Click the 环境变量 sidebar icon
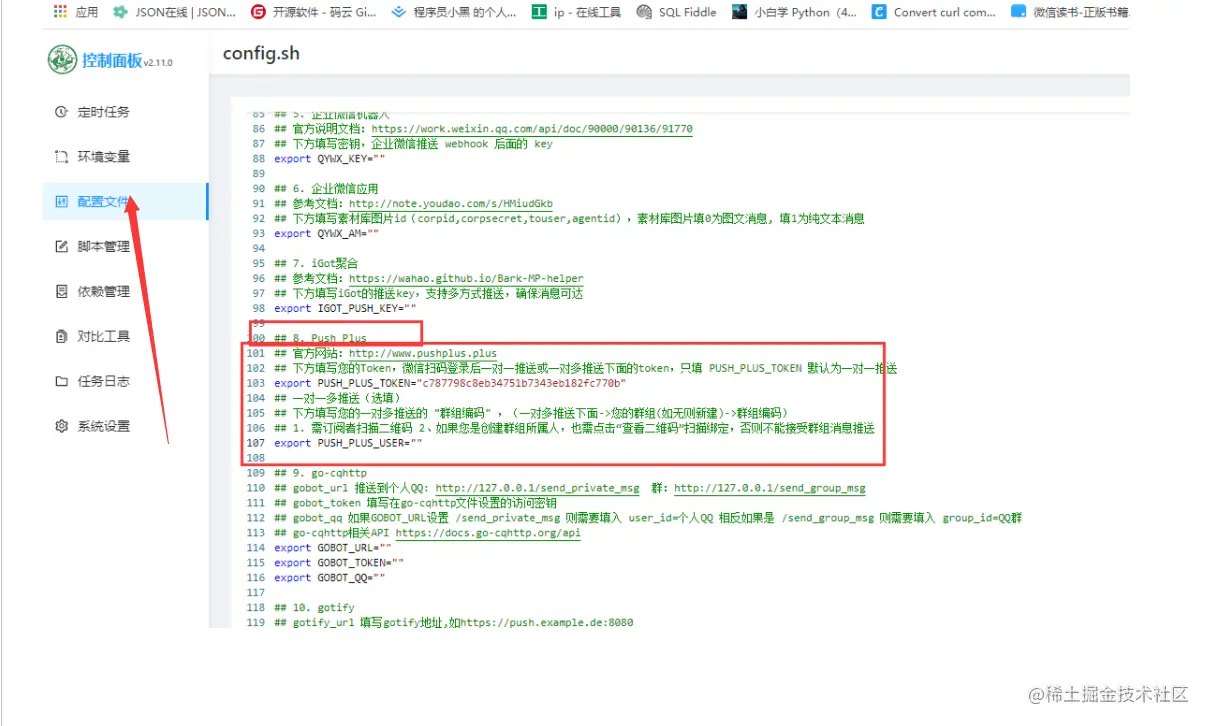Screen dimensions: 1210x726 tap(61, 157)
